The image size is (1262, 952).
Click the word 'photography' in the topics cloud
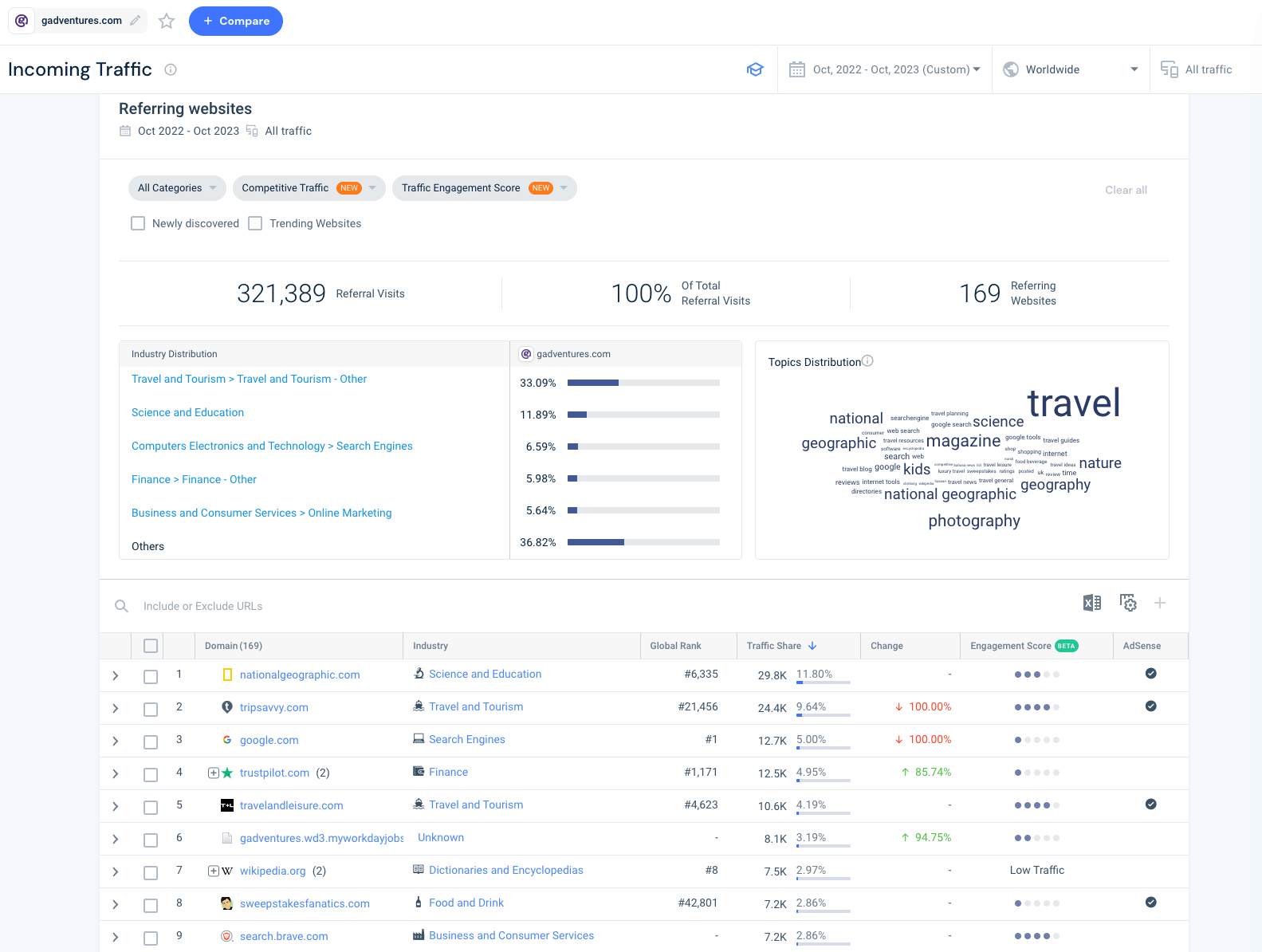tap(974, 521)
